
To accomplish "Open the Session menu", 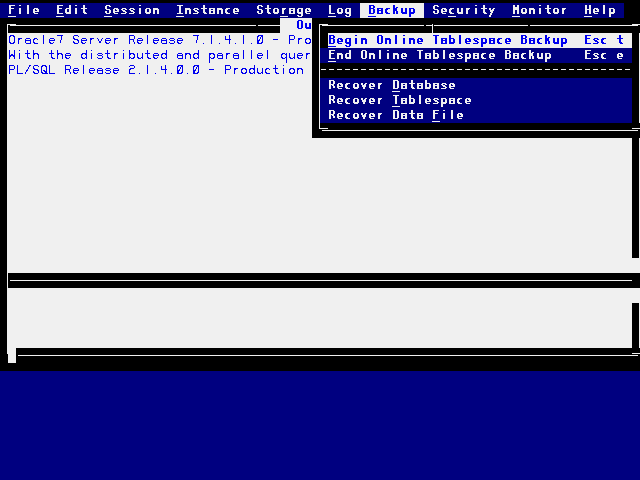I will point(132,10).
